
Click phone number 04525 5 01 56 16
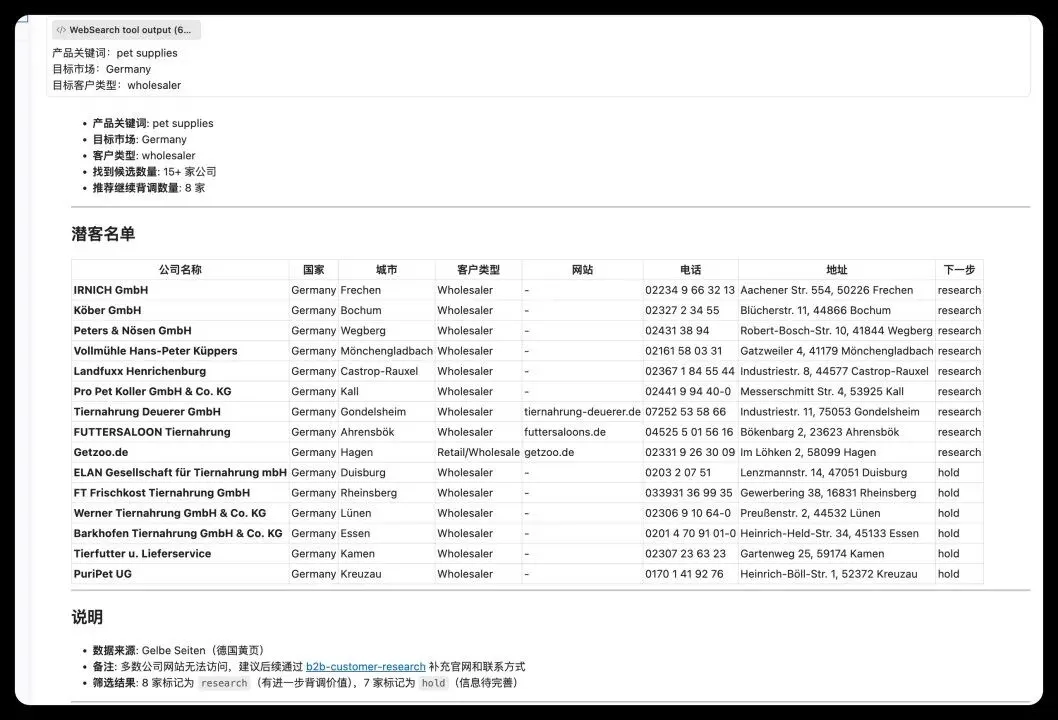689,432
